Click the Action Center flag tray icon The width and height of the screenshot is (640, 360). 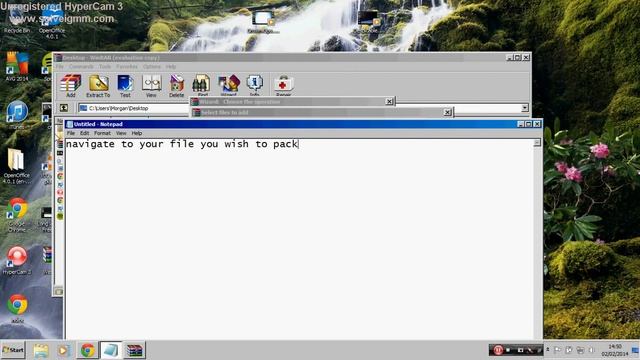[x=557, y=350]
